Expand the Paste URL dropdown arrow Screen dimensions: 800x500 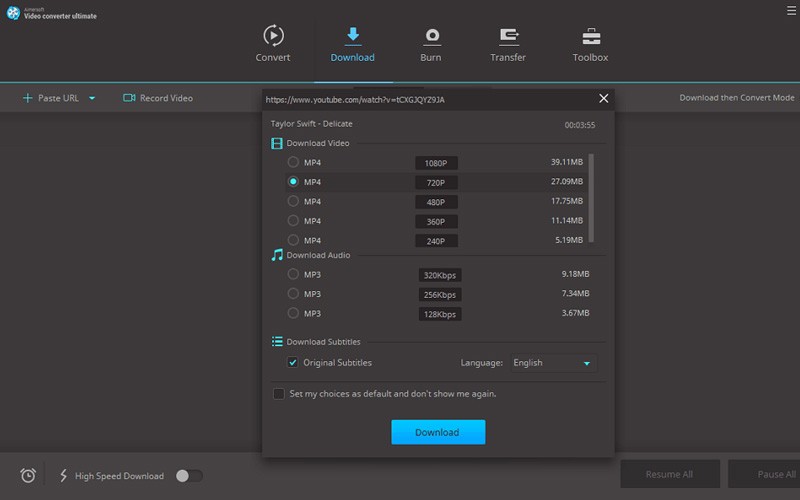click(92, 98)
